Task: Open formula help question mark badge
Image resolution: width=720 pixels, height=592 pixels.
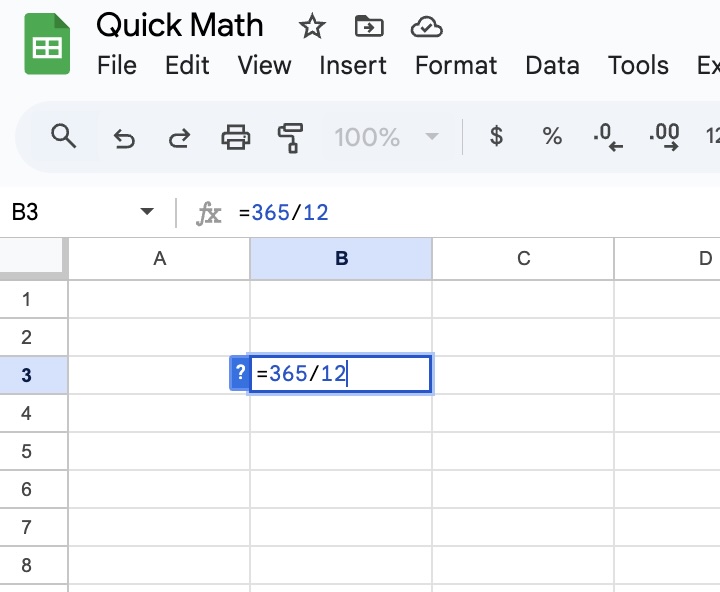Action: (239, 373)
